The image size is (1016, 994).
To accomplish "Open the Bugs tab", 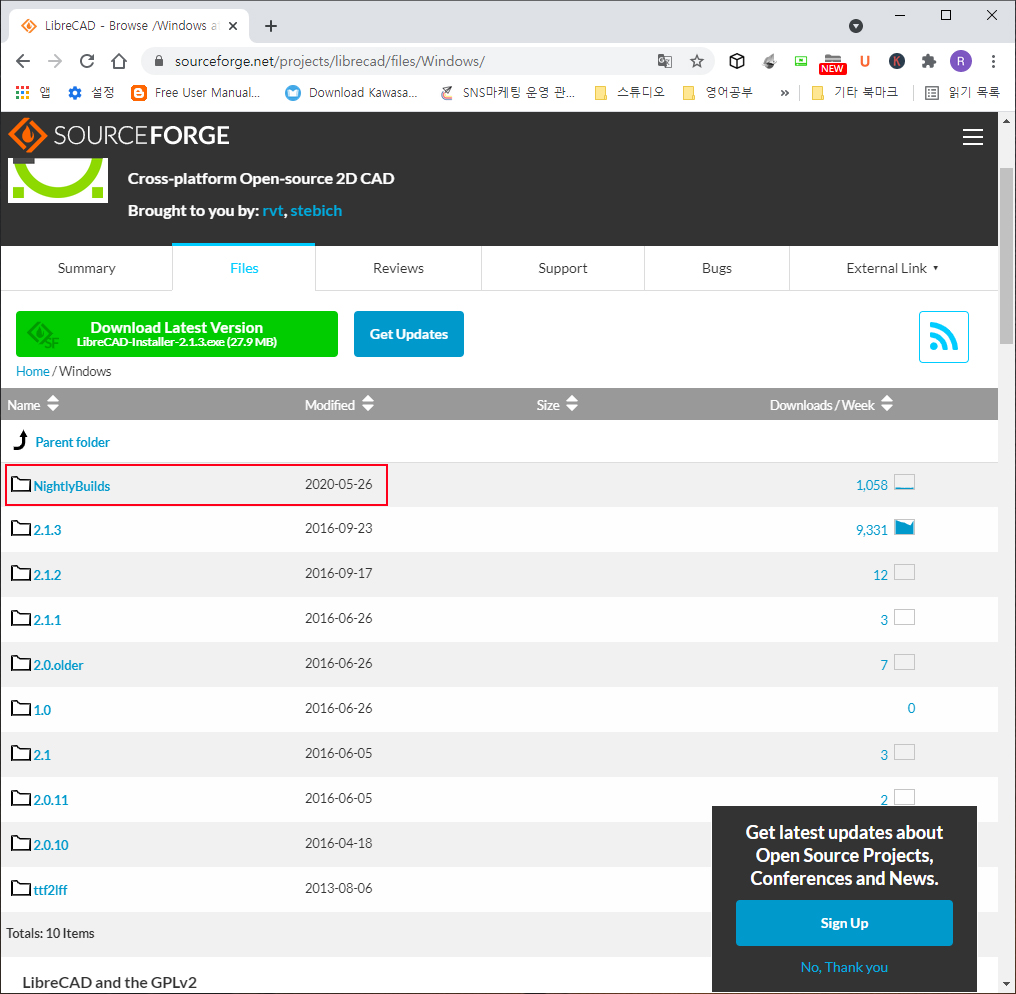I will (x=717, y=268).
